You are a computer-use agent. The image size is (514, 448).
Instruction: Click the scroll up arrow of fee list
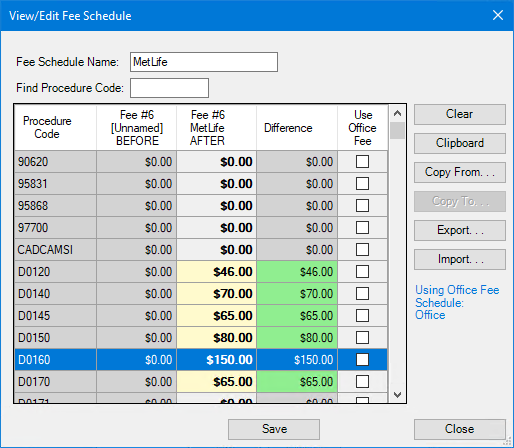[x=397, y=113]
